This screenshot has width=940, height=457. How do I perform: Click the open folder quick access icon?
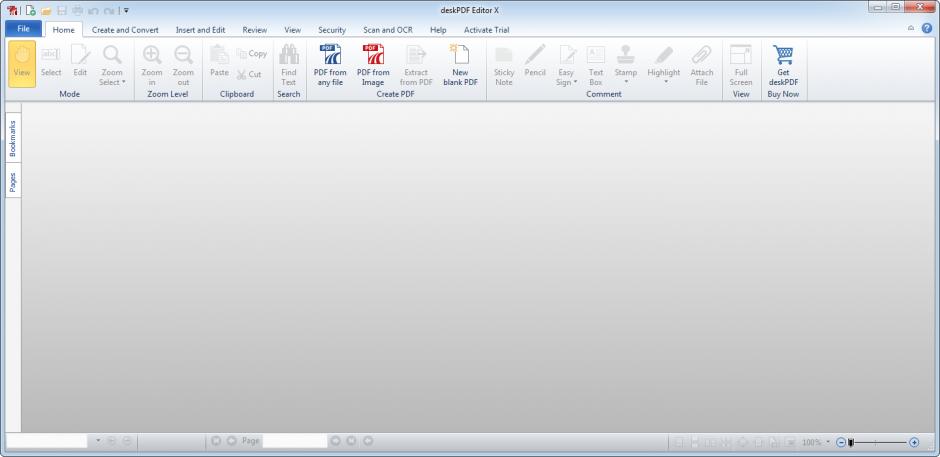point(46,10)
